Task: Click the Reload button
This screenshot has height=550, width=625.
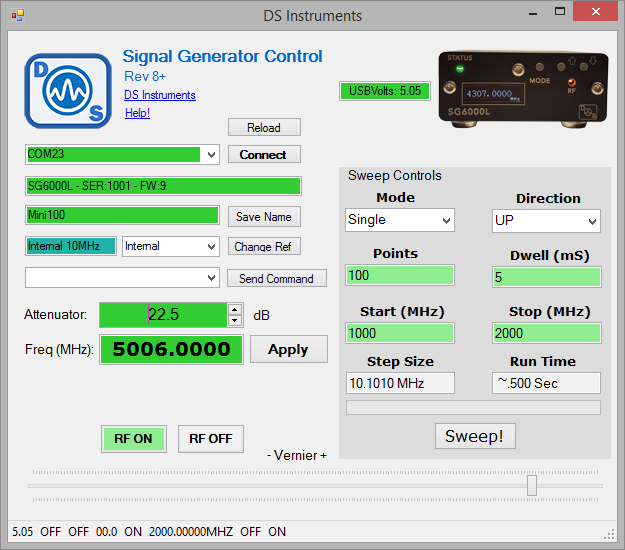Action: [x=264, y=127]
